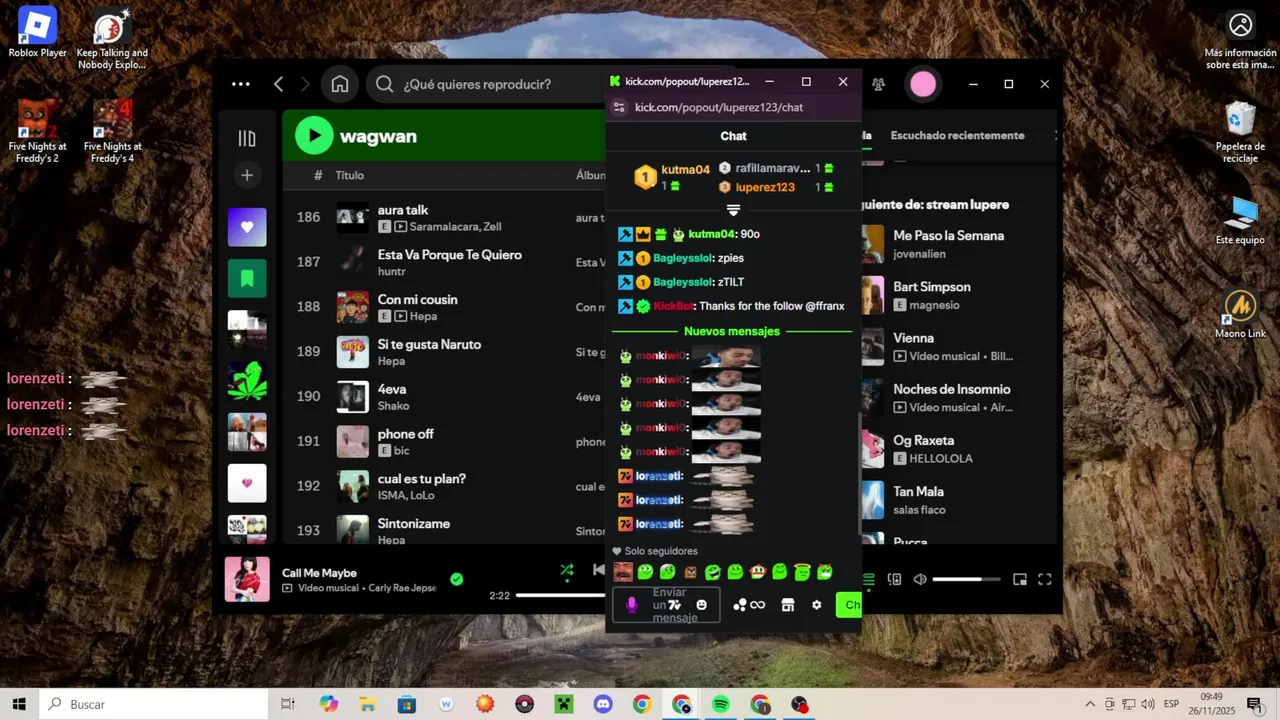Open Discord from the taskbar
Screen dimensions: 1280x720
(603, 704)
